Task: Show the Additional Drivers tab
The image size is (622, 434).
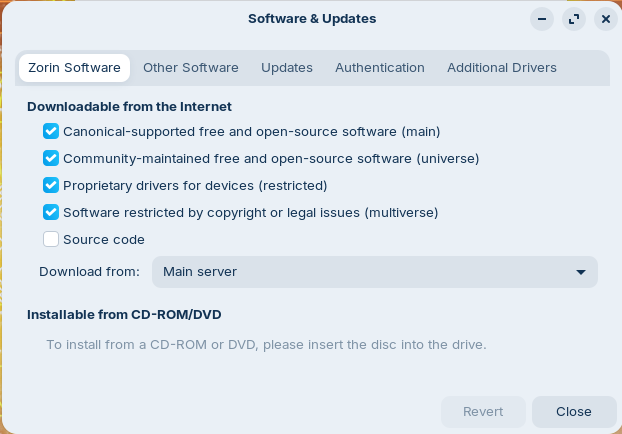Action: pos(502,68)
